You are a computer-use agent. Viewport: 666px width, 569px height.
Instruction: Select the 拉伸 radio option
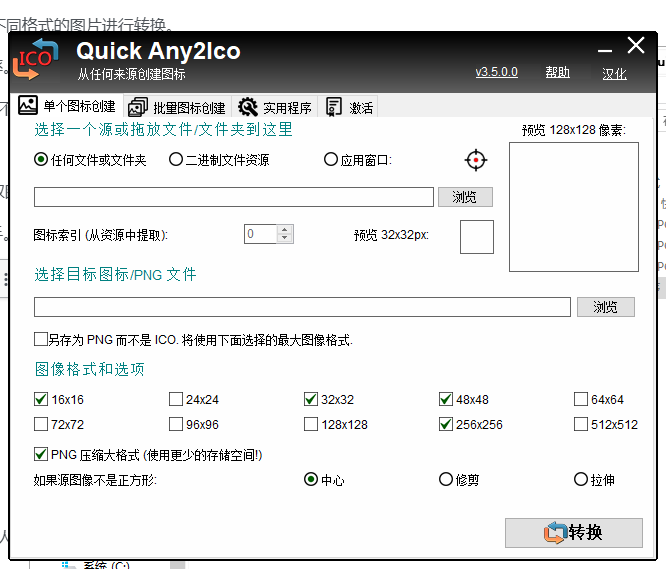[581, 479]
